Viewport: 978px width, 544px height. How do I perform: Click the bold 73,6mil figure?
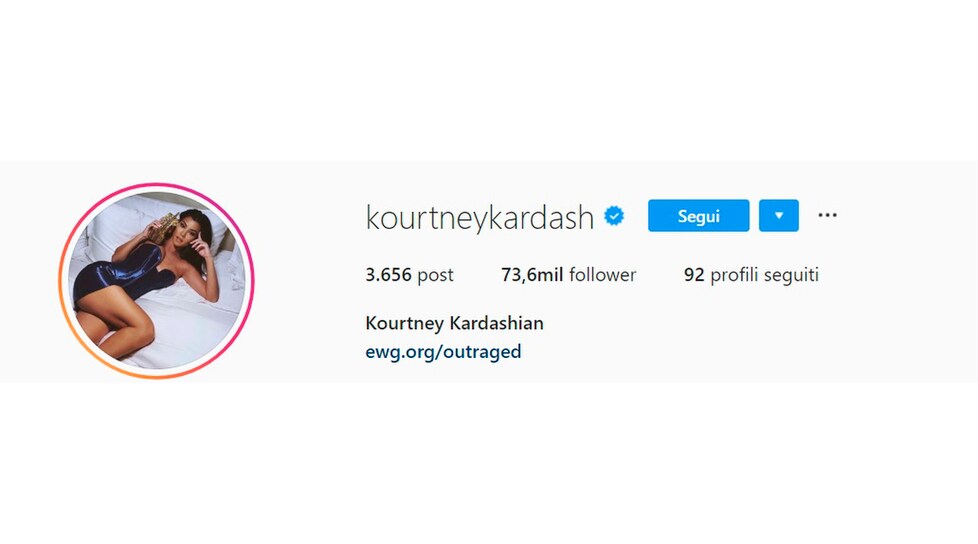[x=532, y=274]
